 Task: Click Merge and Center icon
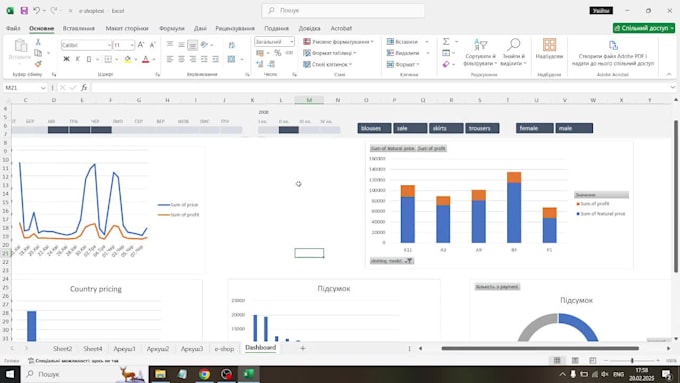pos(232,59)
